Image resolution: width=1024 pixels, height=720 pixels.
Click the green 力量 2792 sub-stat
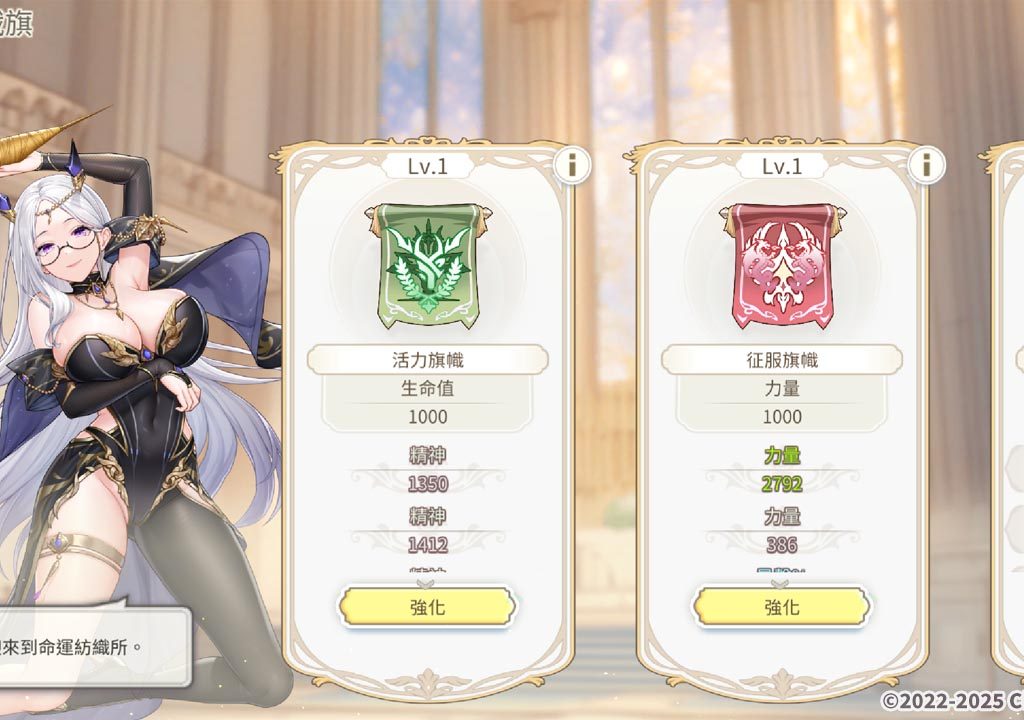tap(782, 470)
